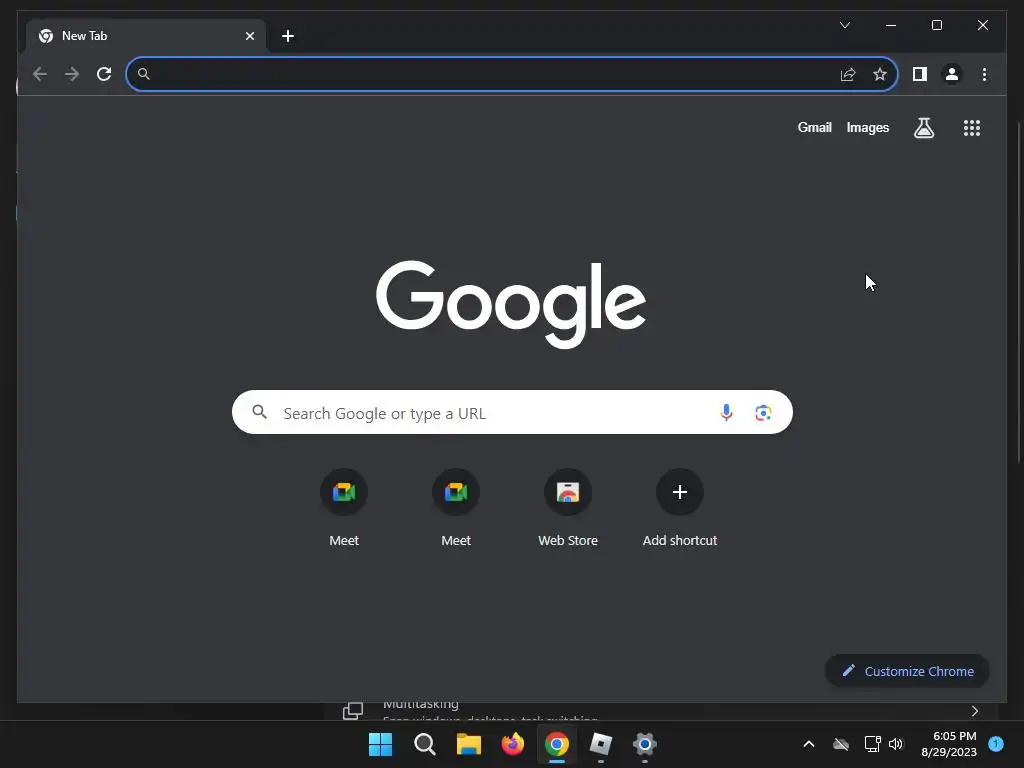1024x768 pixels.
Task: Search by image with Google Lens icon
Action: click(763, 413)
